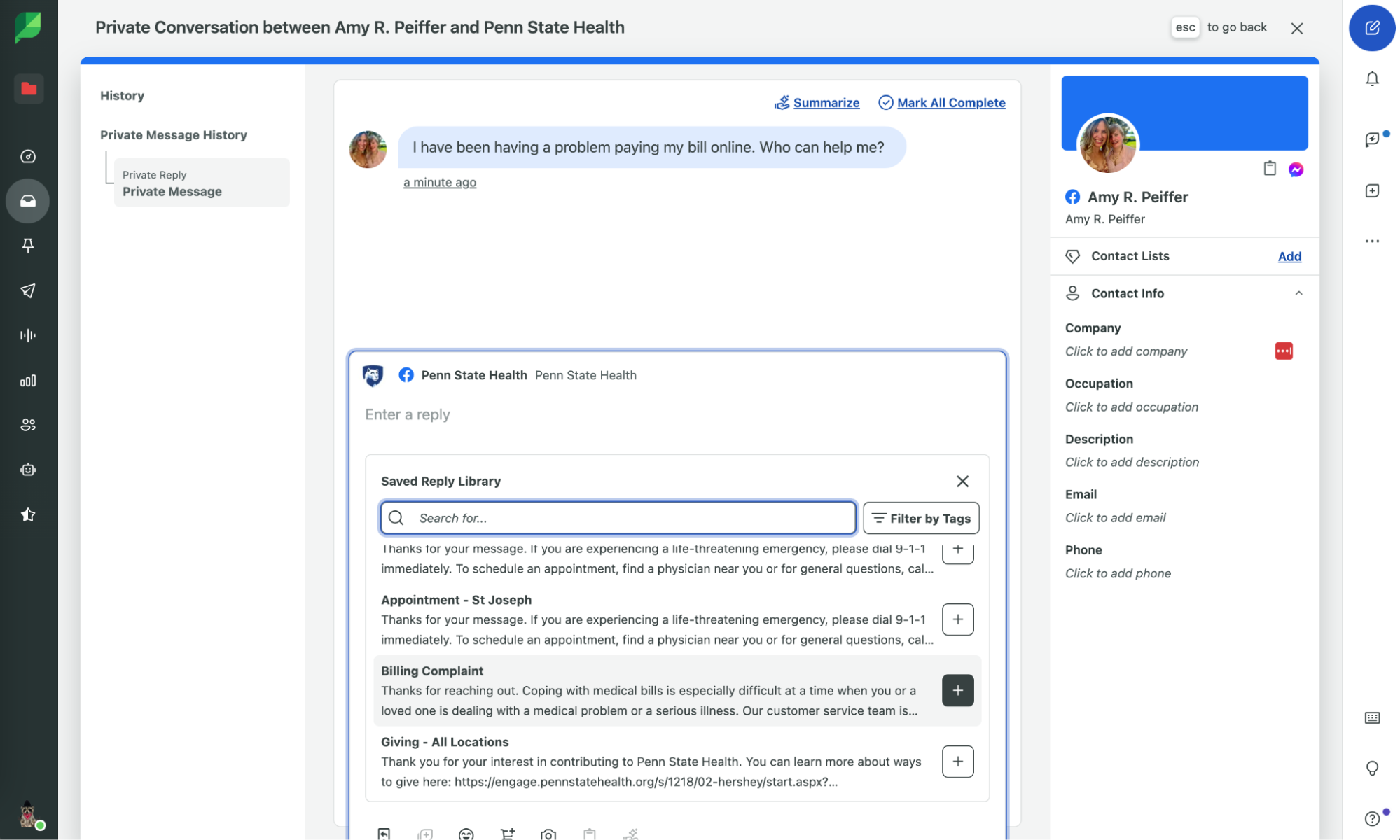Collapse the Contact Info section chevron

pyautogui.click(x=1298, y=293)
